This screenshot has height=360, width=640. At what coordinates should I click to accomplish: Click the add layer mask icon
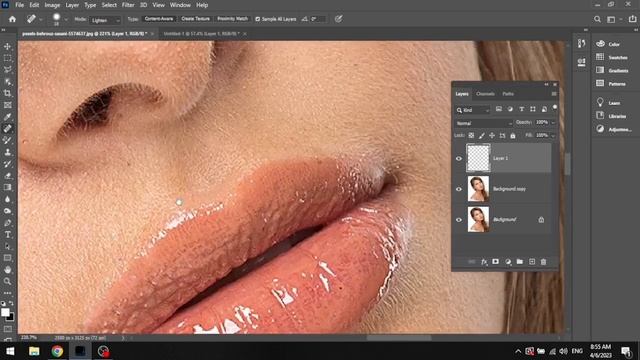point(496,262)
